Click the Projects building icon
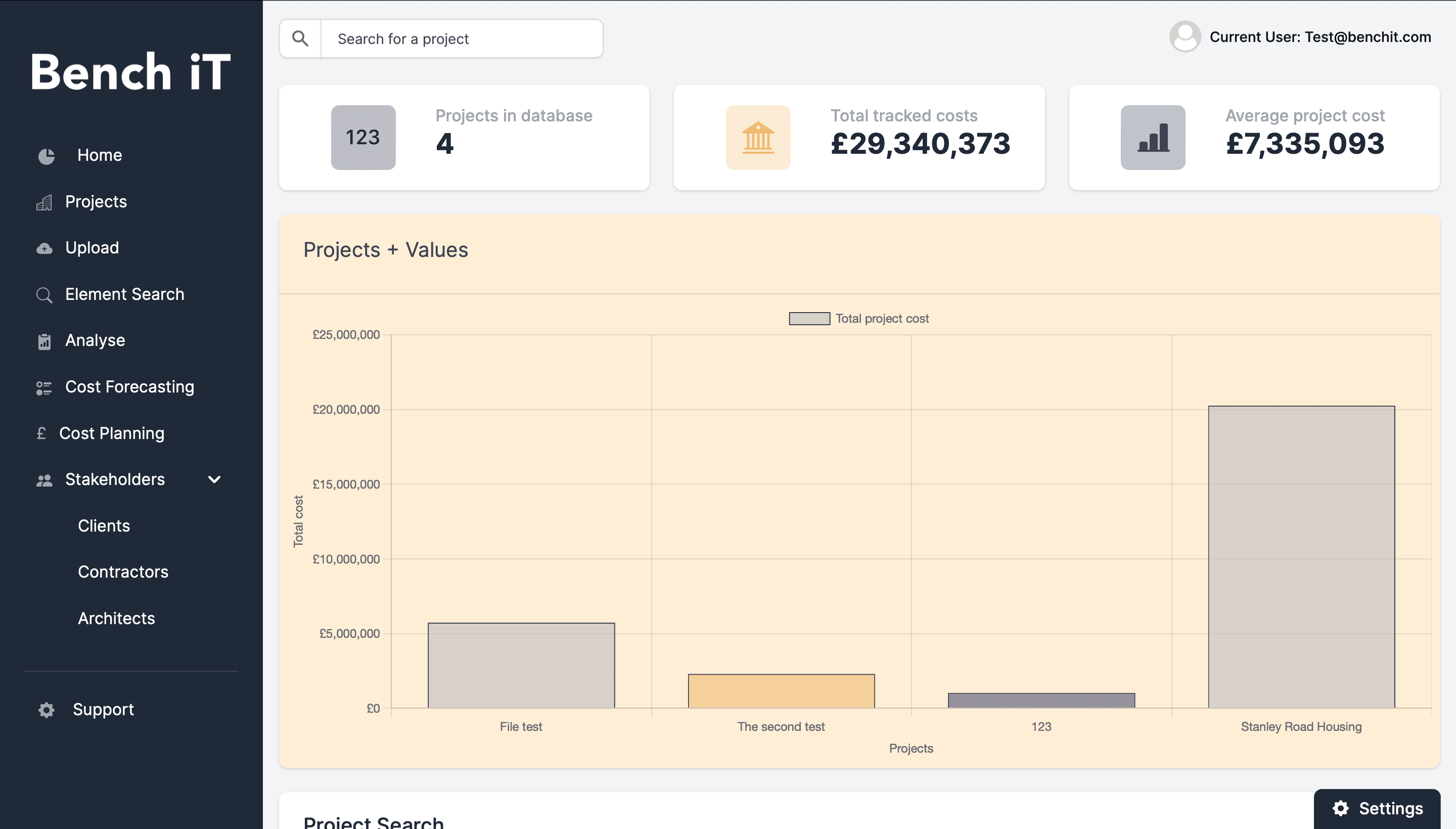This screenshot has height=829, width=1456. pos(44,202)
